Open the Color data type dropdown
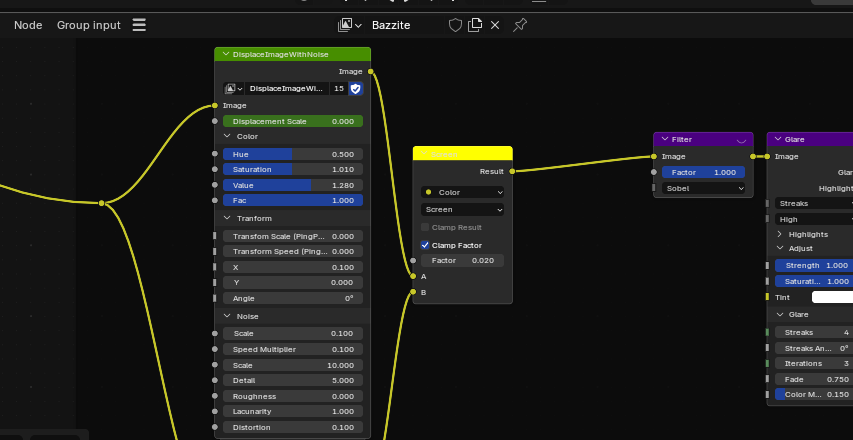 click(x=462, y=192)
